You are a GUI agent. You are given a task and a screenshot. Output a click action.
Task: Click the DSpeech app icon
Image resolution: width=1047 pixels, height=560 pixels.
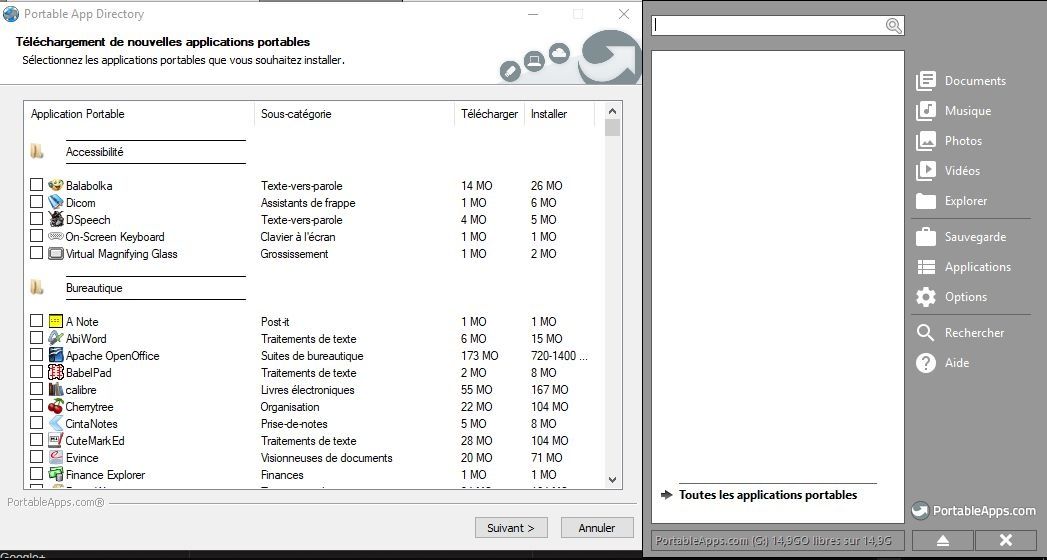pyautogui.click(x=56, y=220)
